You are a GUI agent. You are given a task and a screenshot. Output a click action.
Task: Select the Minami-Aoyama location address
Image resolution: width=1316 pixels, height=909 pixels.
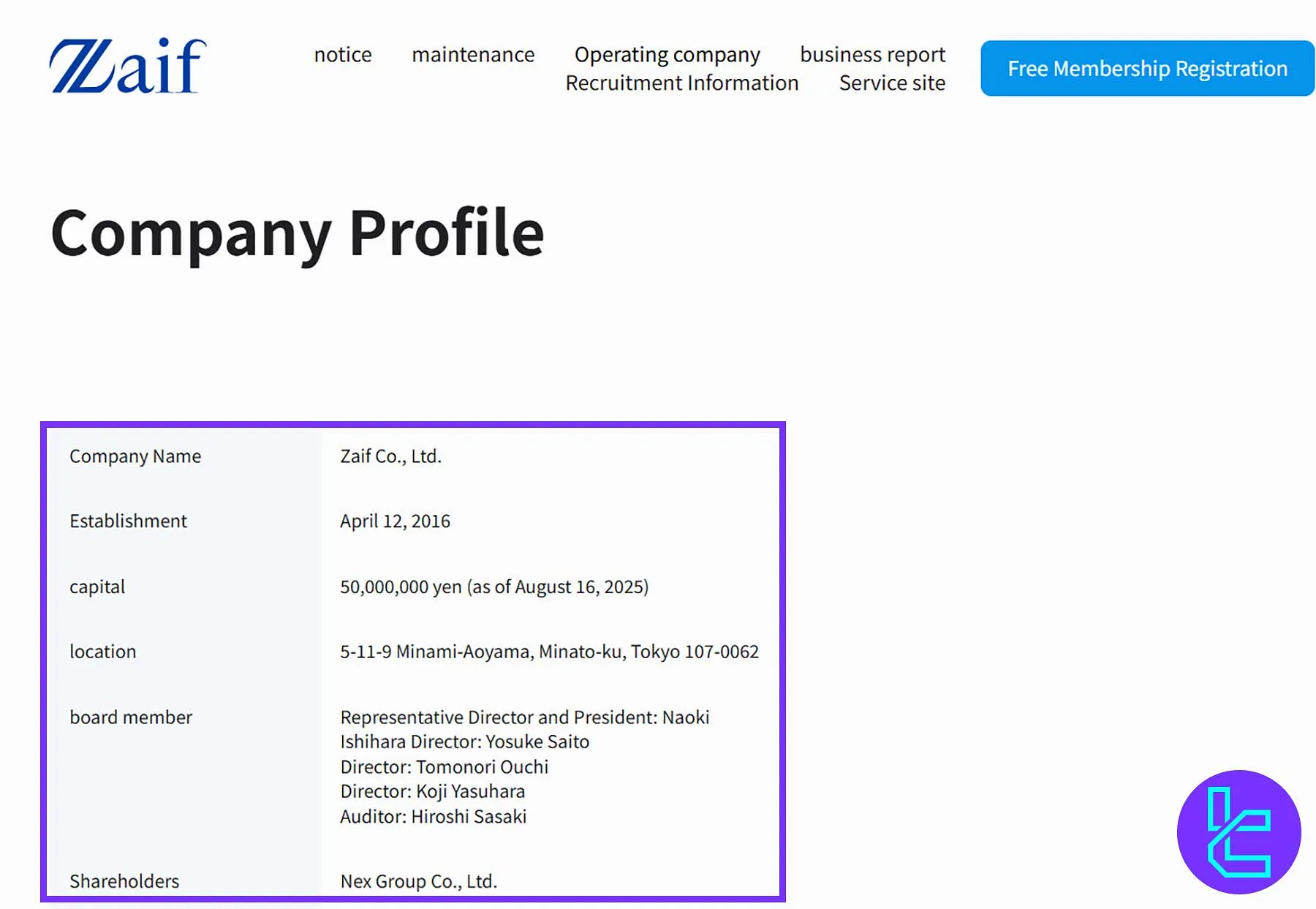click(x=550, y=651)
